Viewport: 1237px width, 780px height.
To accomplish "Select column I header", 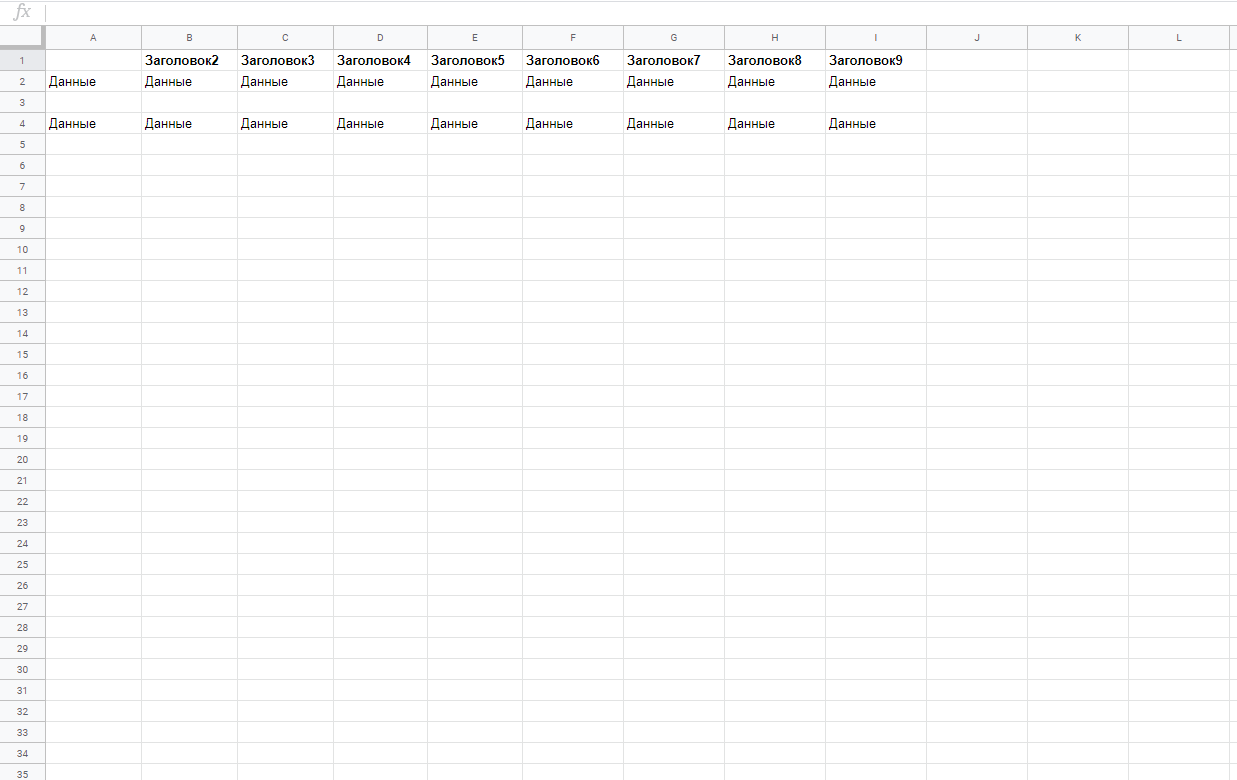I will [876, 38].
